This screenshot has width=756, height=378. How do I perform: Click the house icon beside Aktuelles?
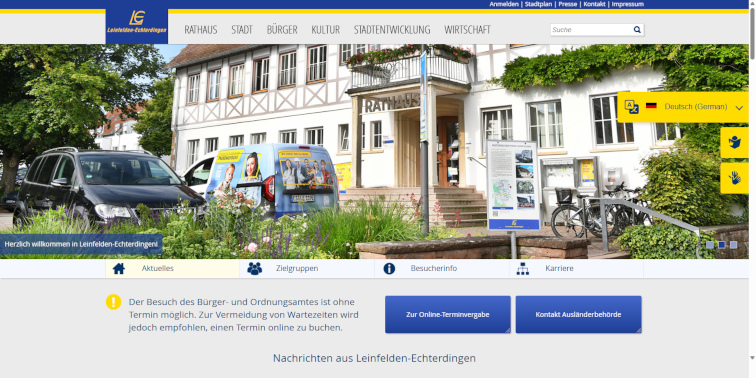[x=119, y=269]
